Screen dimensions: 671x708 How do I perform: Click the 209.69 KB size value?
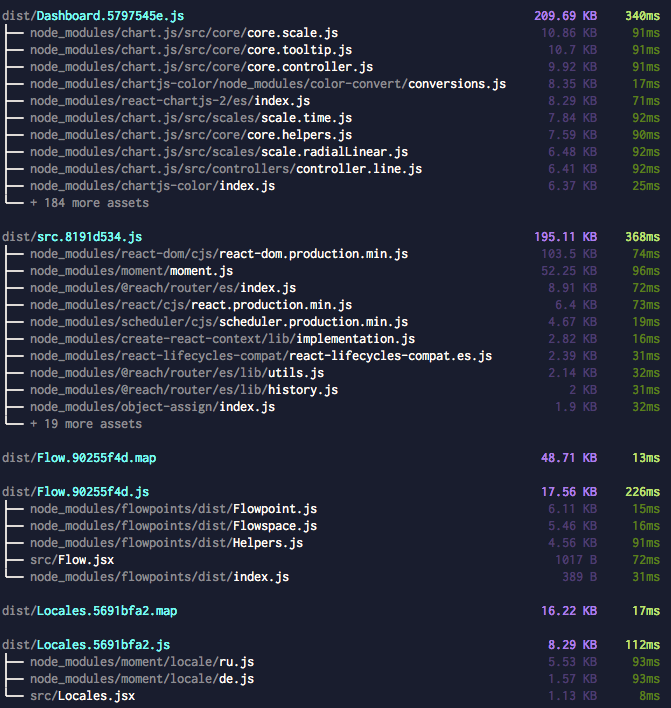point(565,16)
